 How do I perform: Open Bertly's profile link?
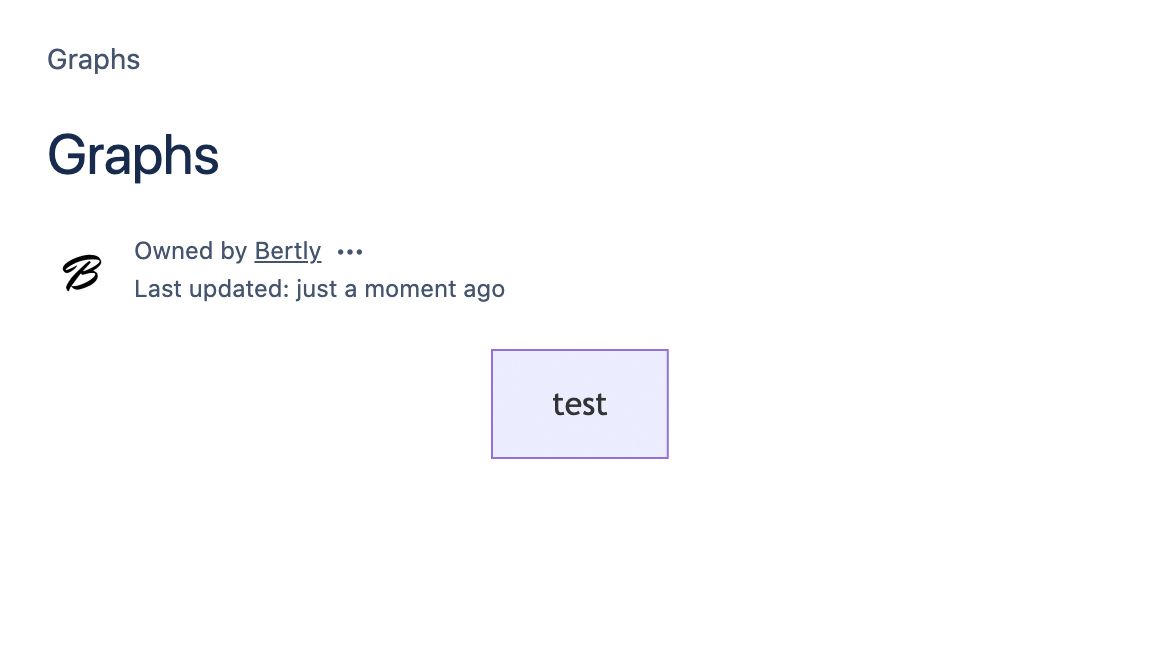click(x=288, y=251)
